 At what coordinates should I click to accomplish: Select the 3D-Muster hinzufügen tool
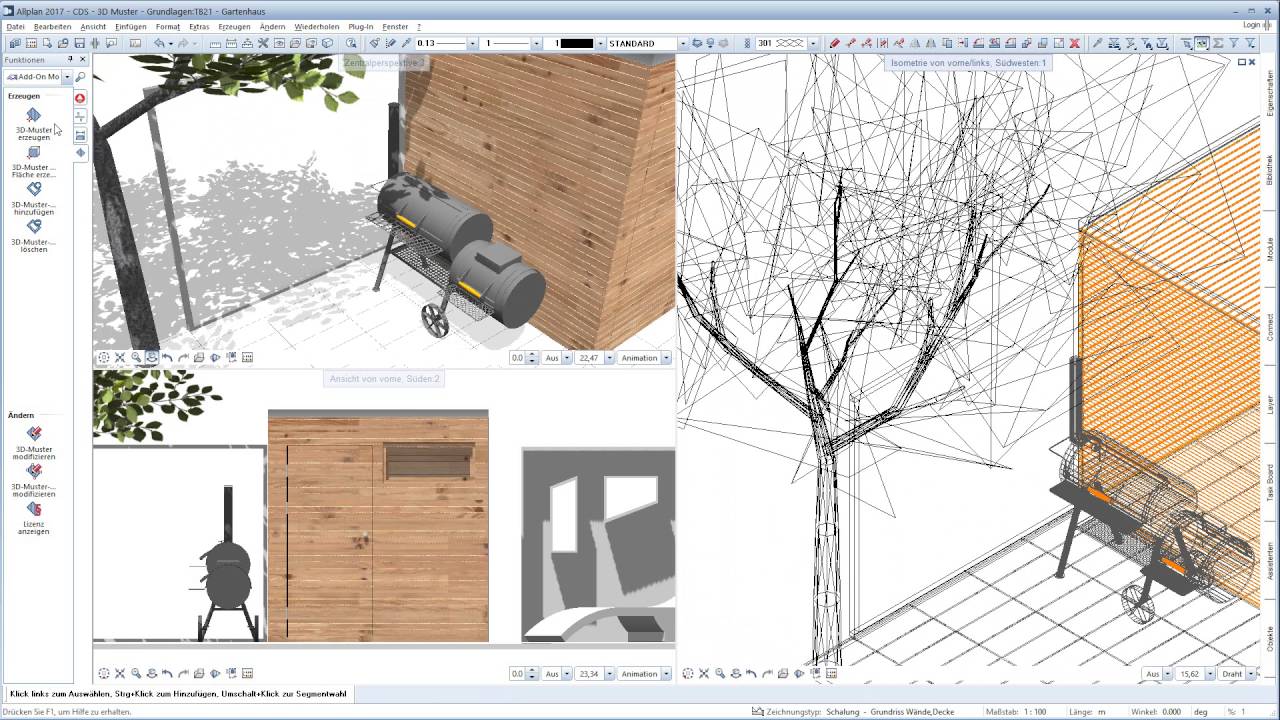34,198
